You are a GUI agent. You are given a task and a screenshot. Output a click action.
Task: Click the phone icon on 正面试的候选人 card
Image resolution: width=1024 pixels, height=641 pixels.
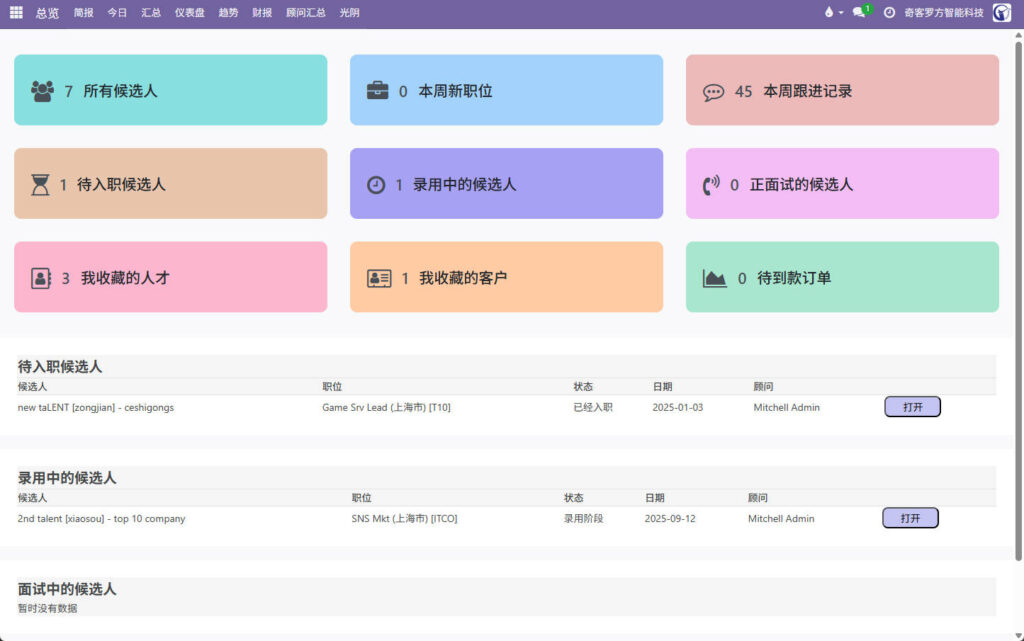click(712, 183)
